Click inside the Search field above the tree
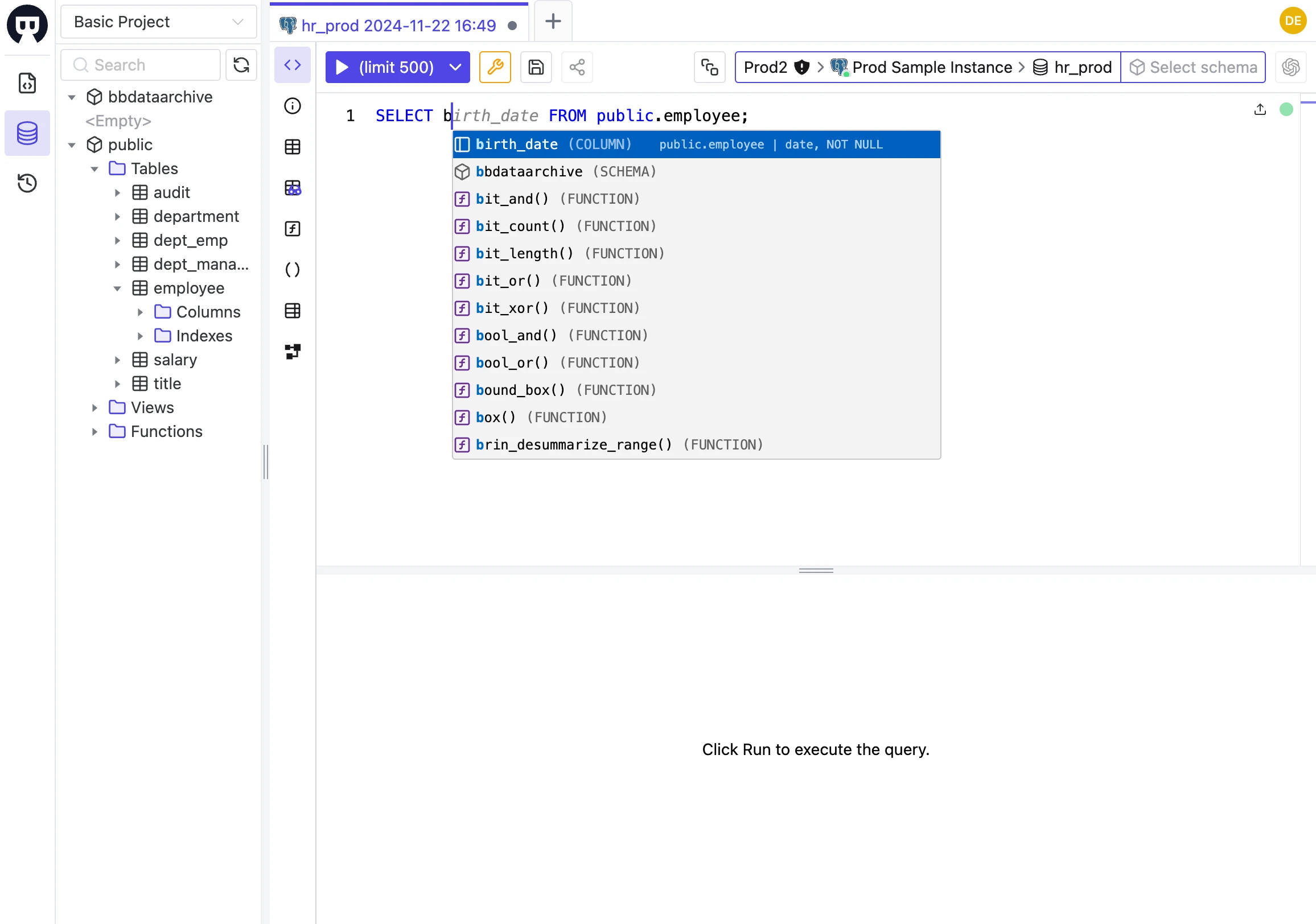This screenshot has height=924, width=1316. click(141, 65)
